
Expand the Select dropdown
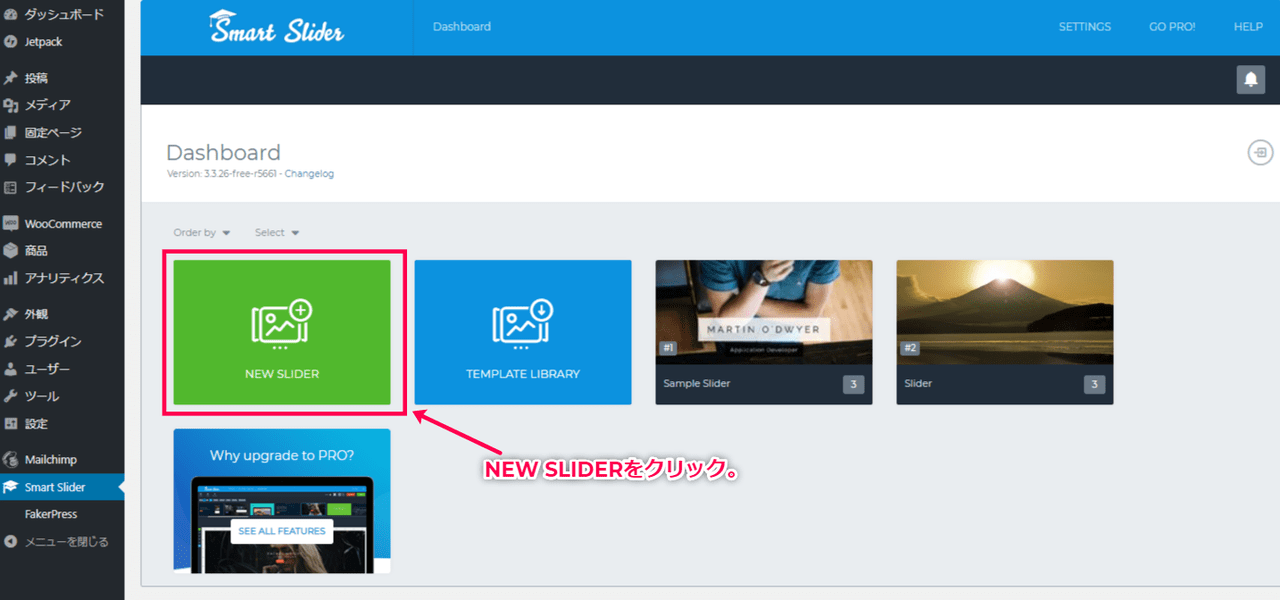point(276,233)
